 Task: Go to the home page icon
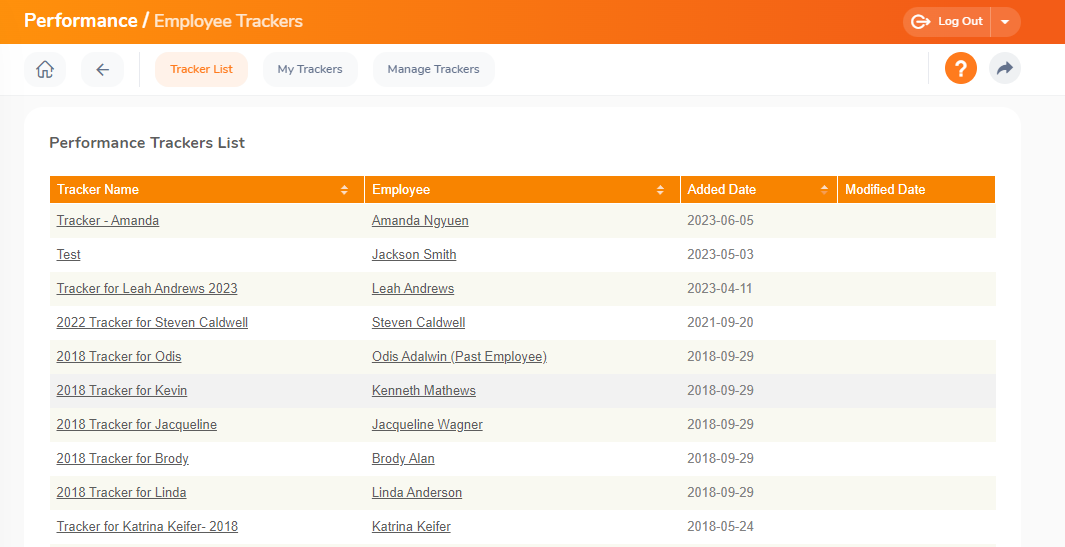(x=45, y=69)
